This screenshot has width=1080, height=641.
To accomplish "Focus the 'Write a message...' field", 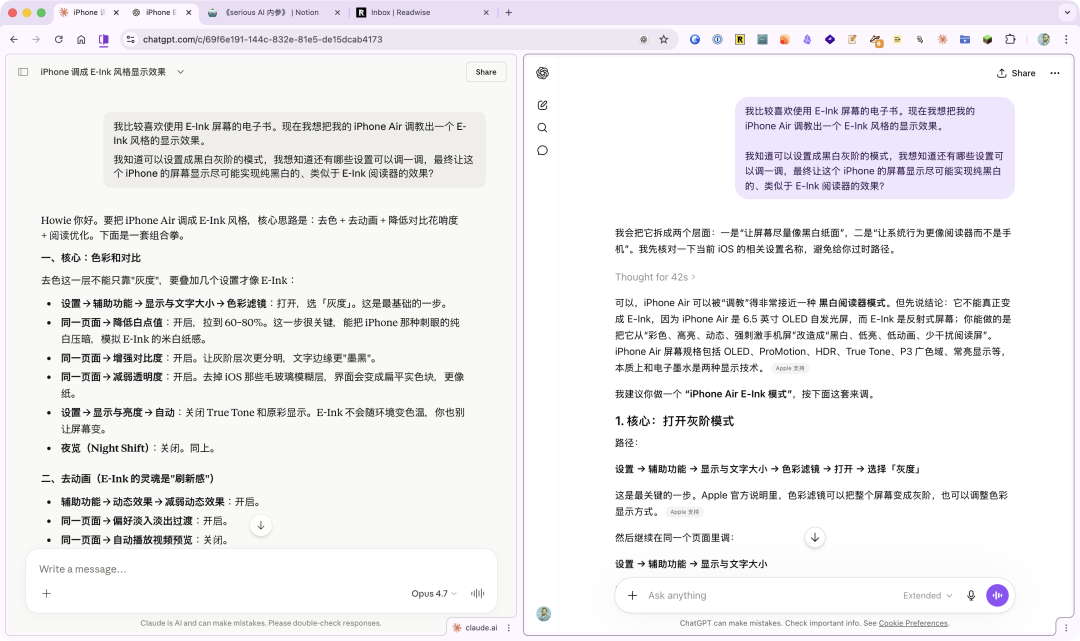I will click(261, 569).
